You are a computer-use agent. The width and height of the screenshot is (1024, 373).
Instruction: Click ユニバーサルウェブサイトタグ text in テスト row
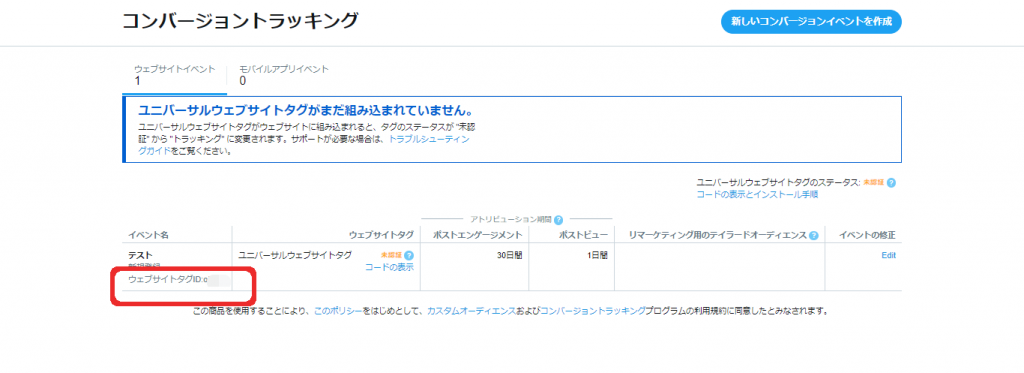pyautogui.click(x=295, y=255)
